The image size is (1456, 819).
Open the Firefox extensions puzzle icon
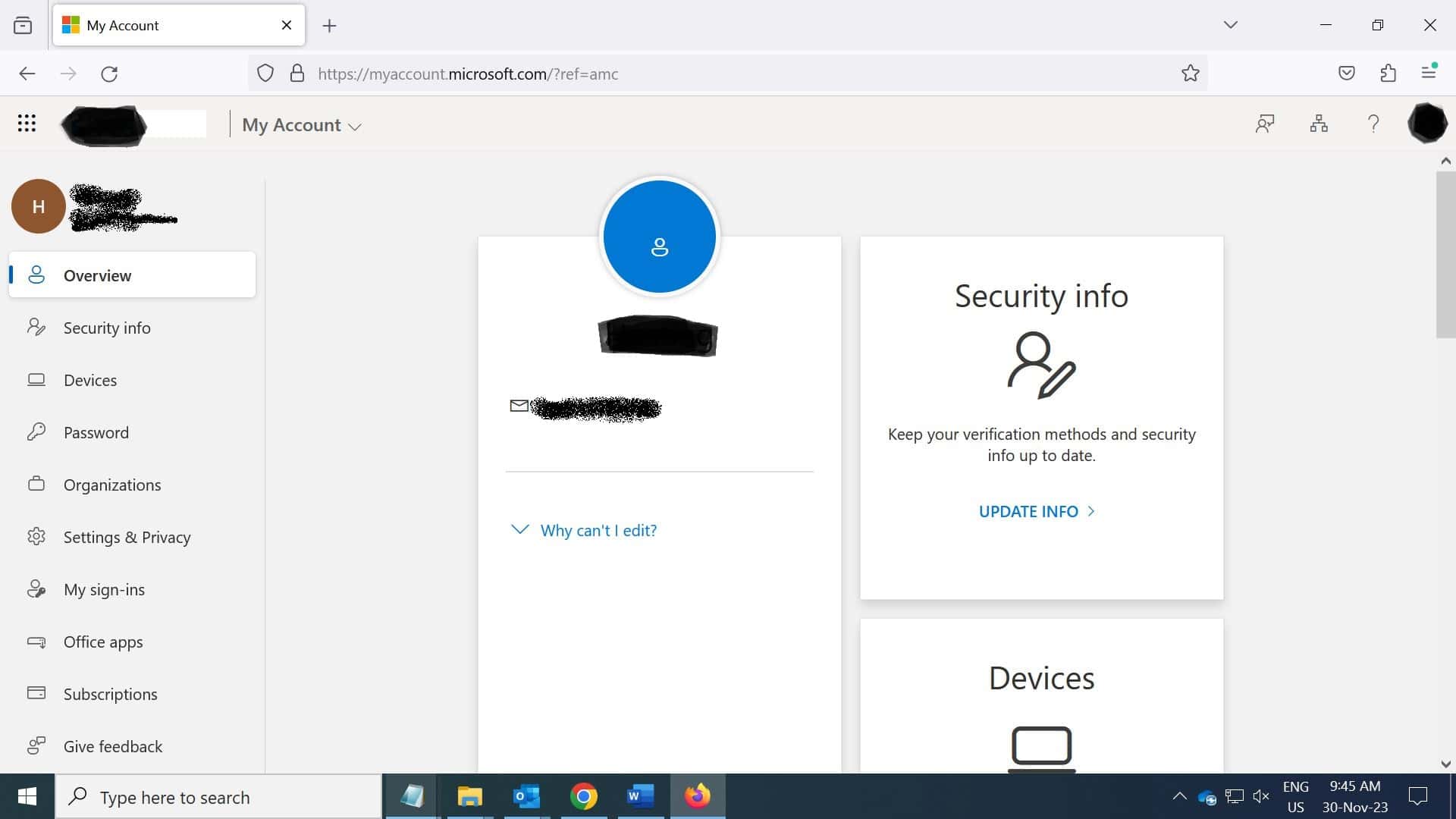point(1388,74)
